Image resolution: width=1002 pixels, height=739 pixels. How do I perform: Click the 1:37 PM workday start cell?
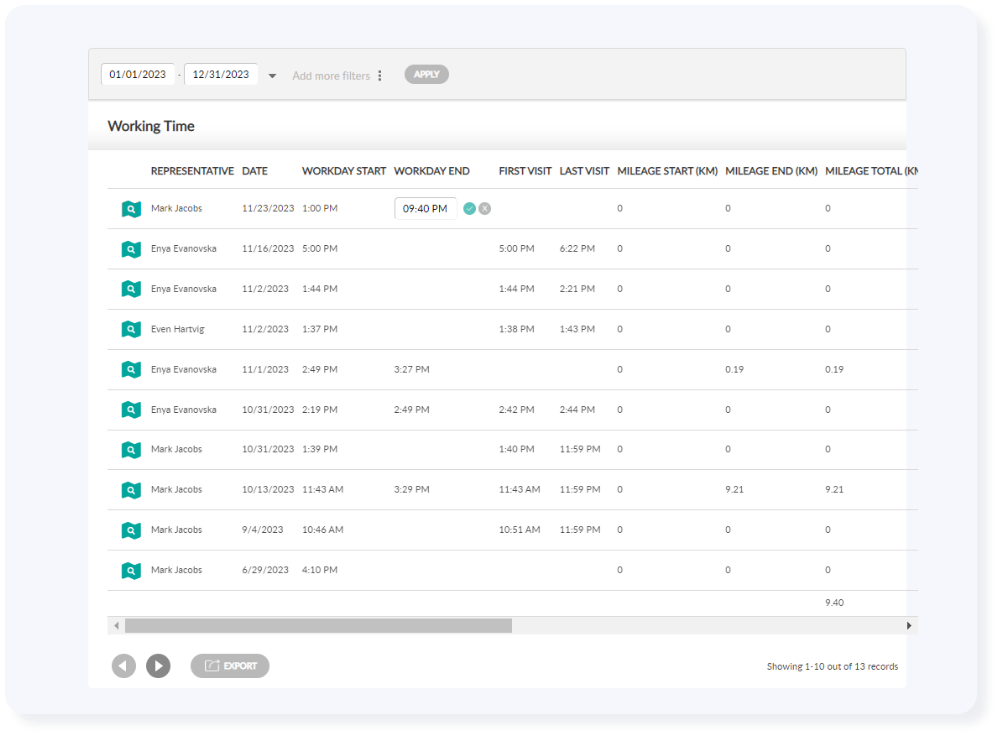320,329
